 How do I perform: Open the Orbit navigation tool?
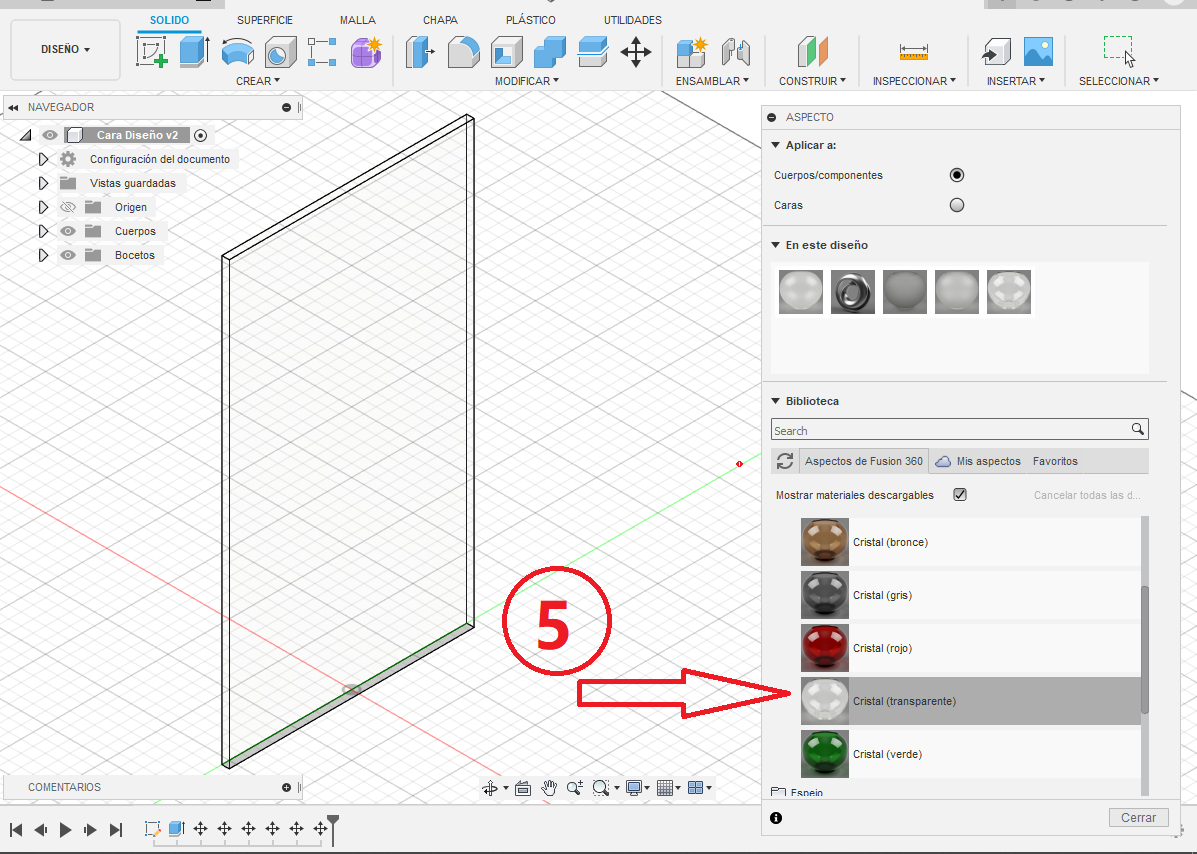point(489,788)
